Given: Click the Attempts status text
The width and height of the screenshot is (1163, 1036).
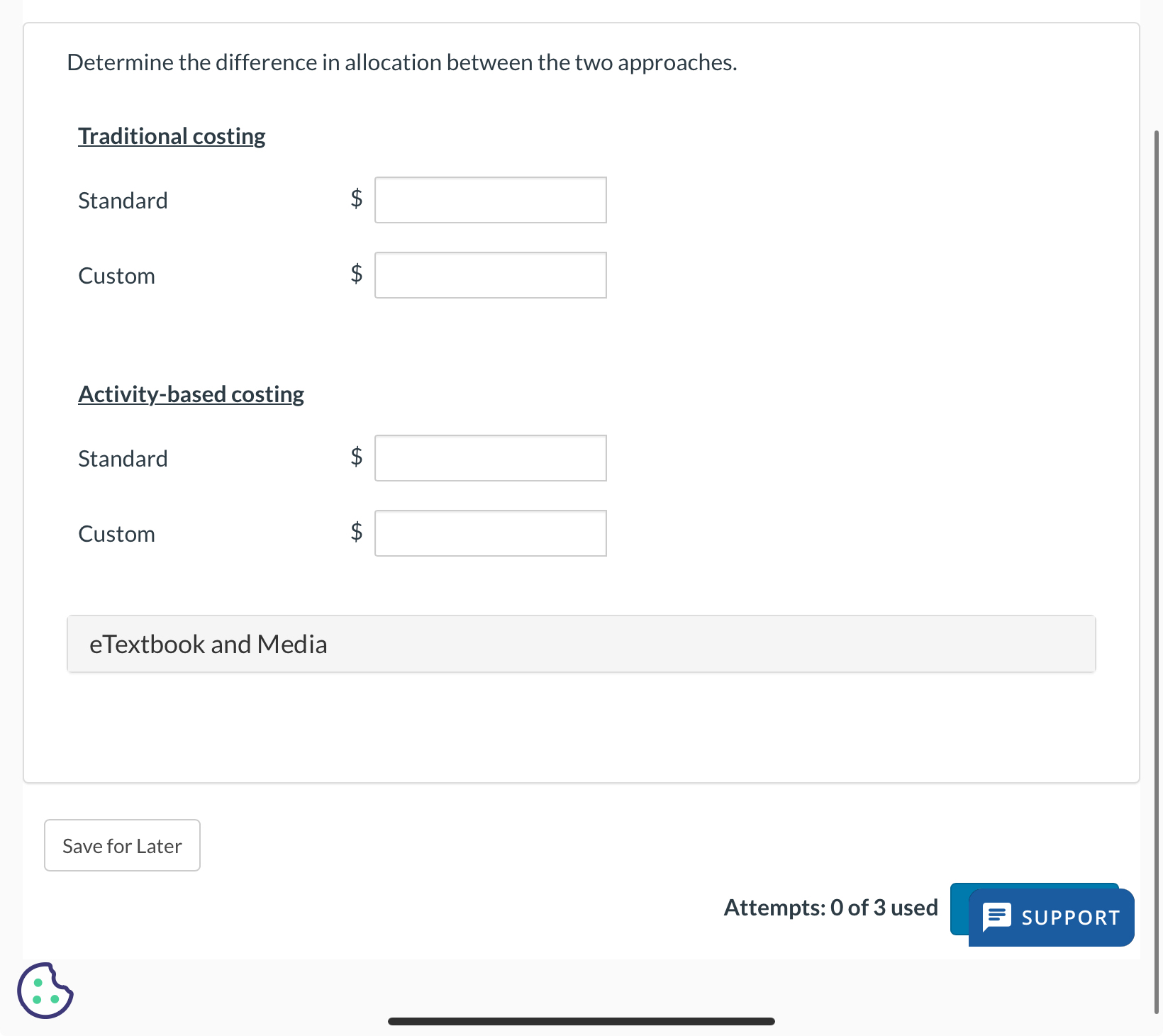Looking at the screenshot, I should pyautogui.click(x=830, y=907).
